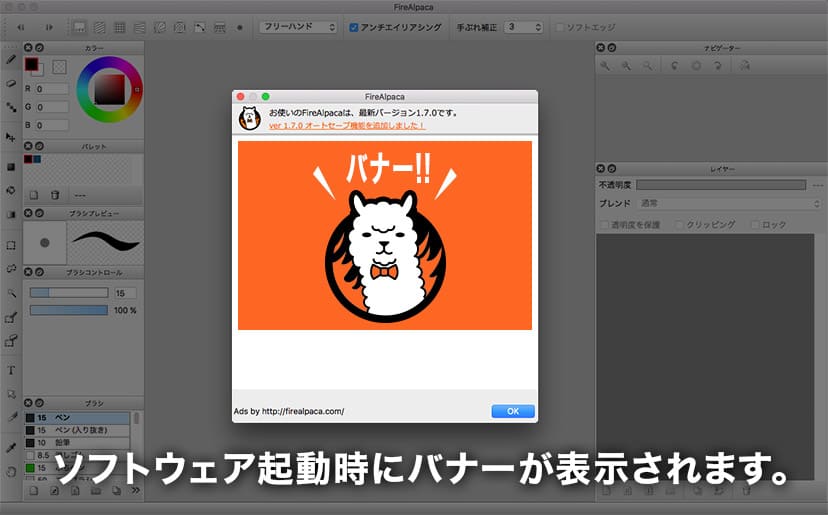828x515 pixels.
Task: Add a new brush in brush panel
Action: [34, 491]
